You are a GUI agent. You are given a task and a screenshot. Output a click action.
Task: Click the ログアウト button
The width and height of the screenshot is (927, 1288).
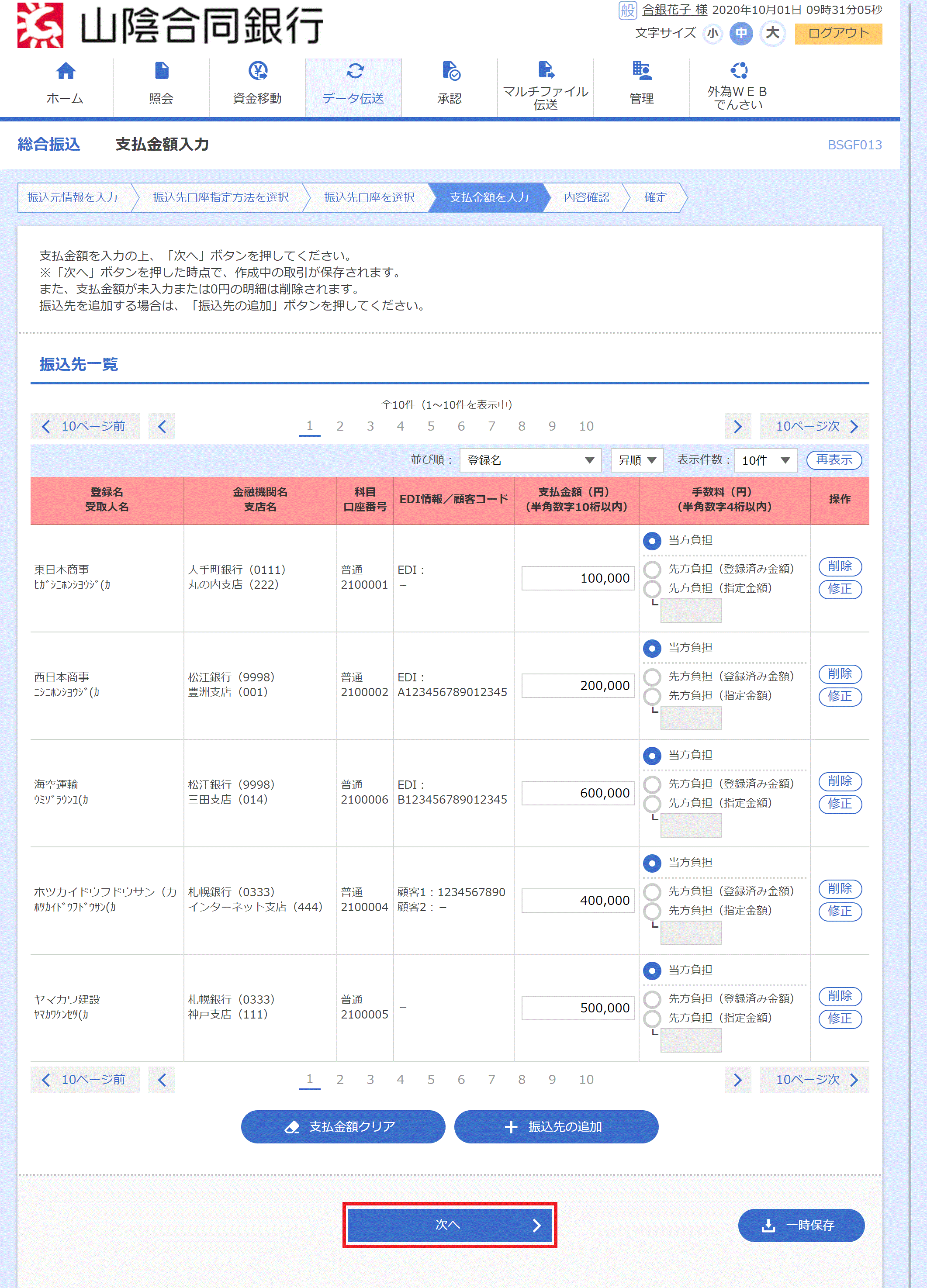pos(838,34)
